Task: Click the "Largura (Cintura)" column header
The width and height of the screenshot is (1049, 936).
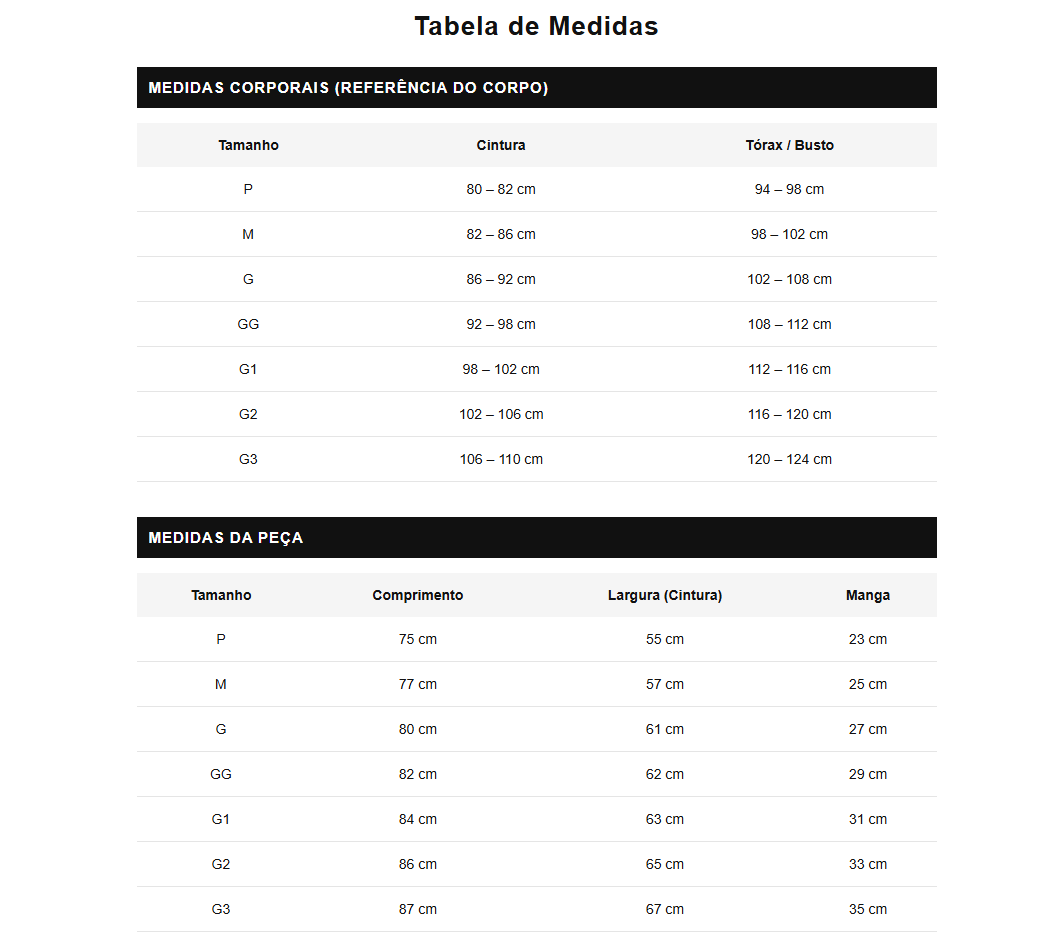Action: [665, 595]
